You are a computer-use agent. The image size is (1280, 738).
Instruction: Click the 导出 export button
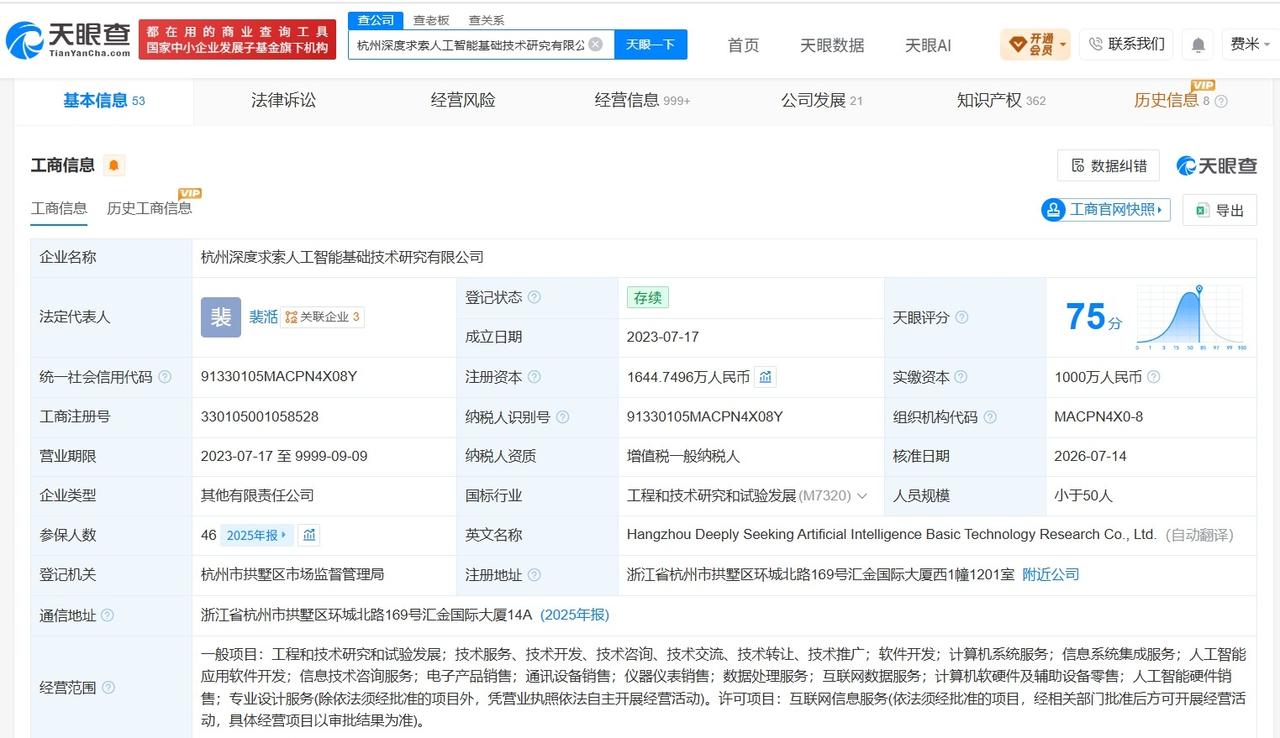(1219, 210)
